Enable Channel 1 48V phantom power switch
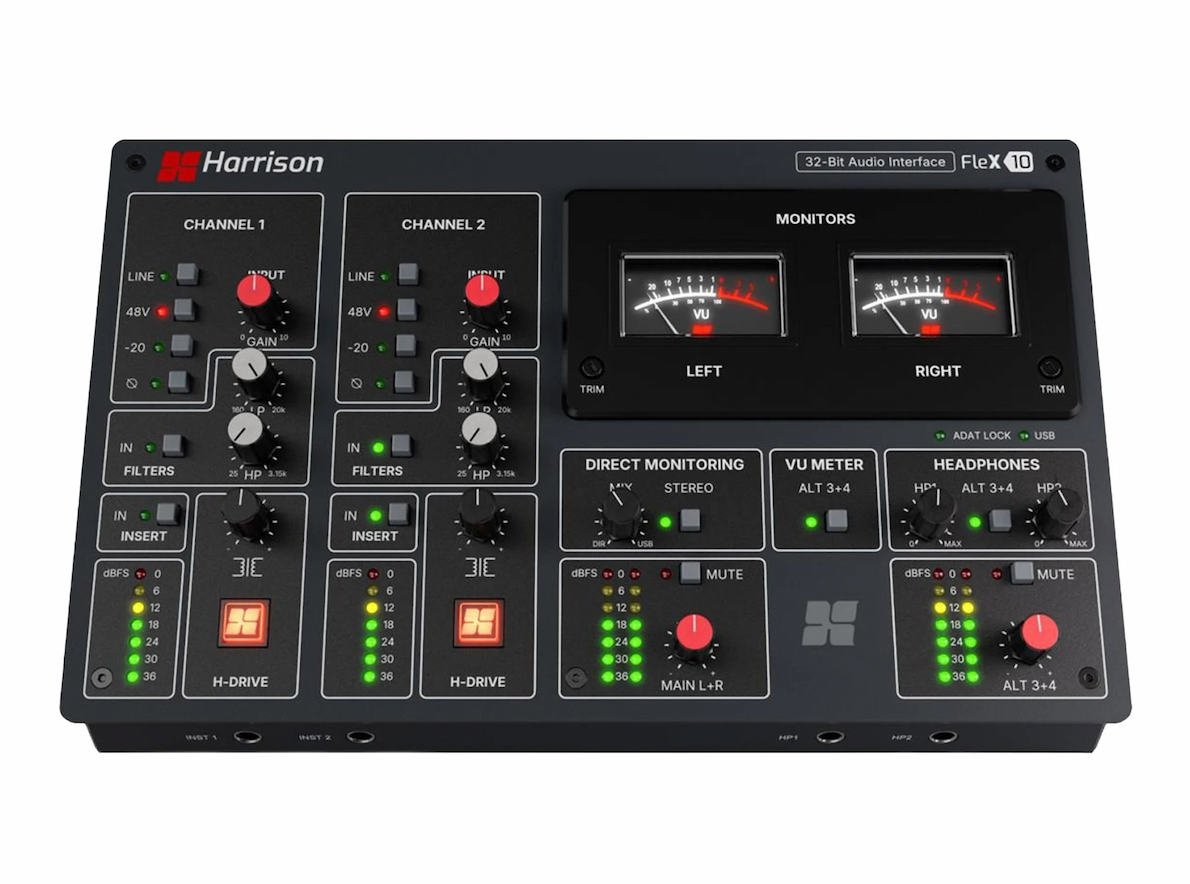The height and width of the screenshot is (884, 1190). coord(184,309)
